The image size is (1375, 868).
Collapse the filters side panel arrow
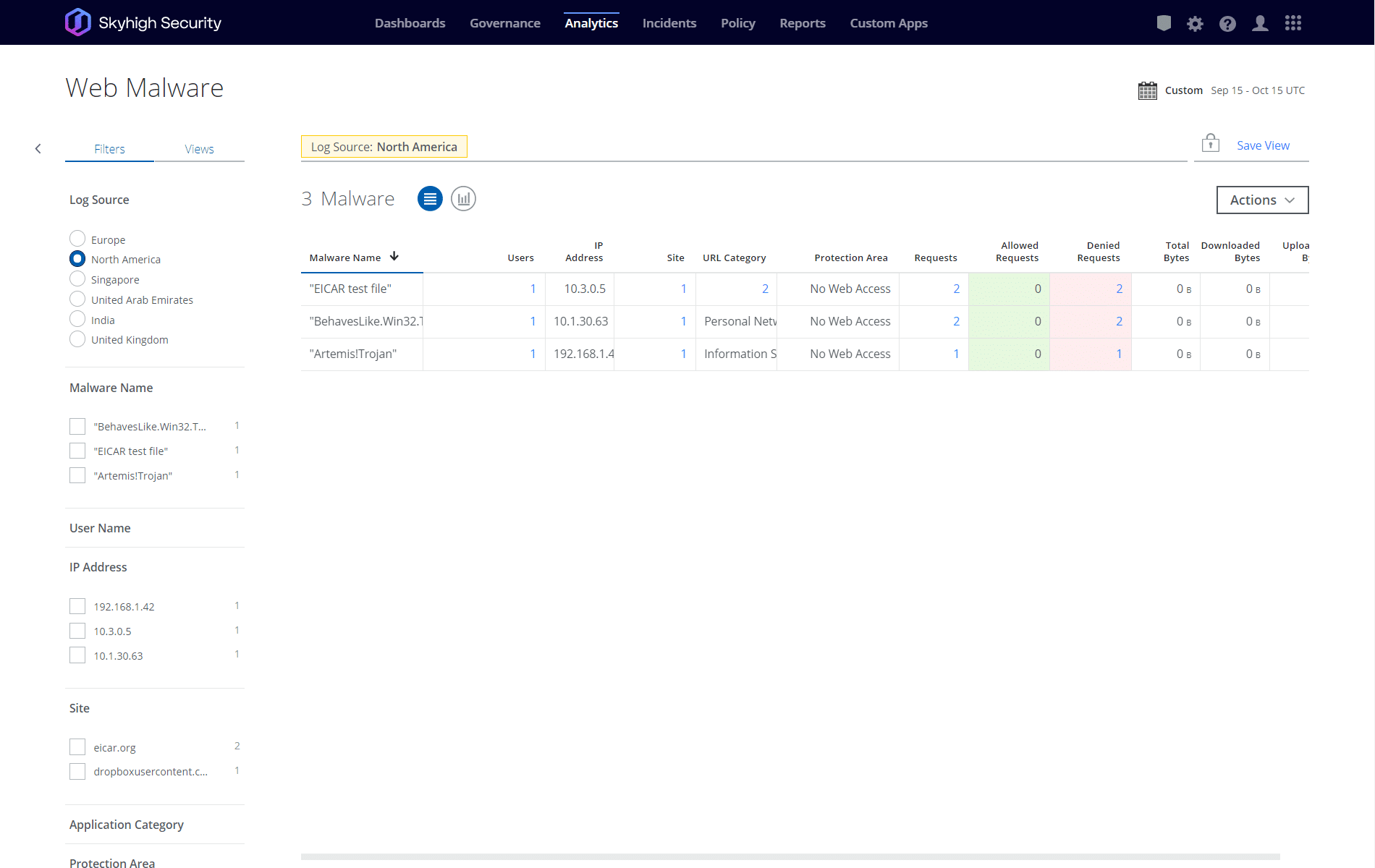click(x=38, y=149)
